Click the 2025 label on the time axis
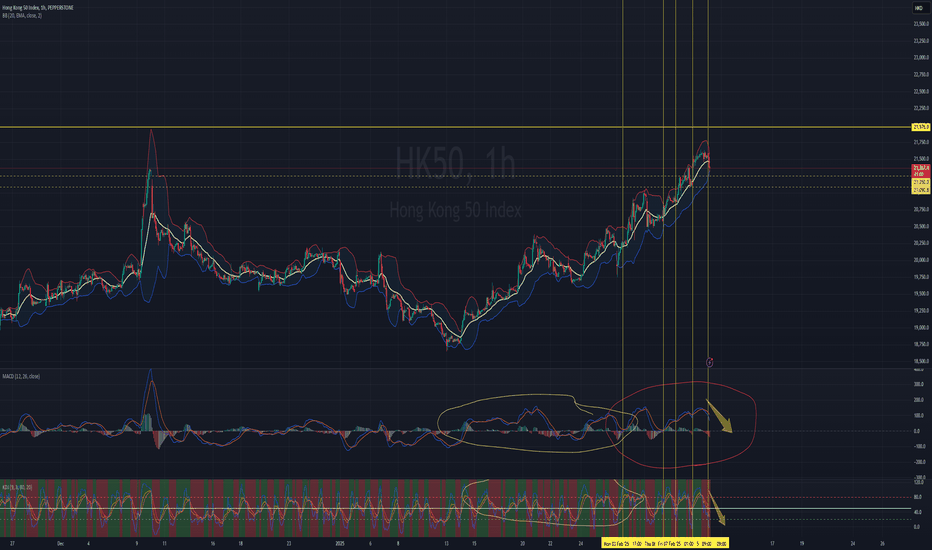Viewport: 932px width, 550px height. pyautogui.click(x=340, y=543)
